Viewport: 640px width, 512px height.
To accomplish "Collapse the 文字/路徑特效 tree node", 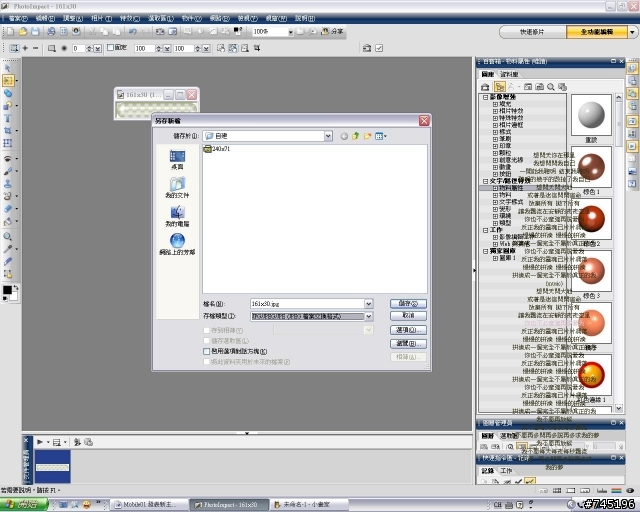I will [486, 181].
